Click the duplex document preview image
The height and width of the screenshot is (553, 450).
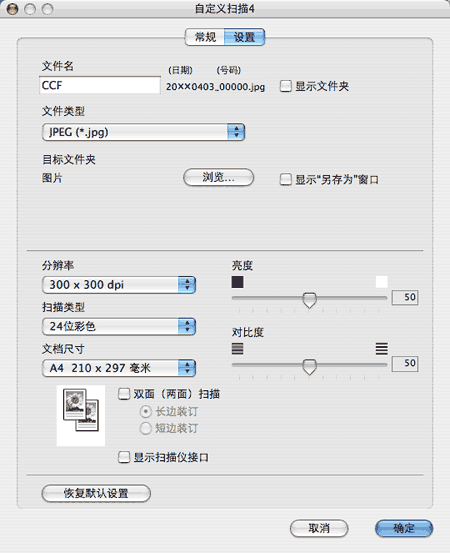[x=81, y=415]
